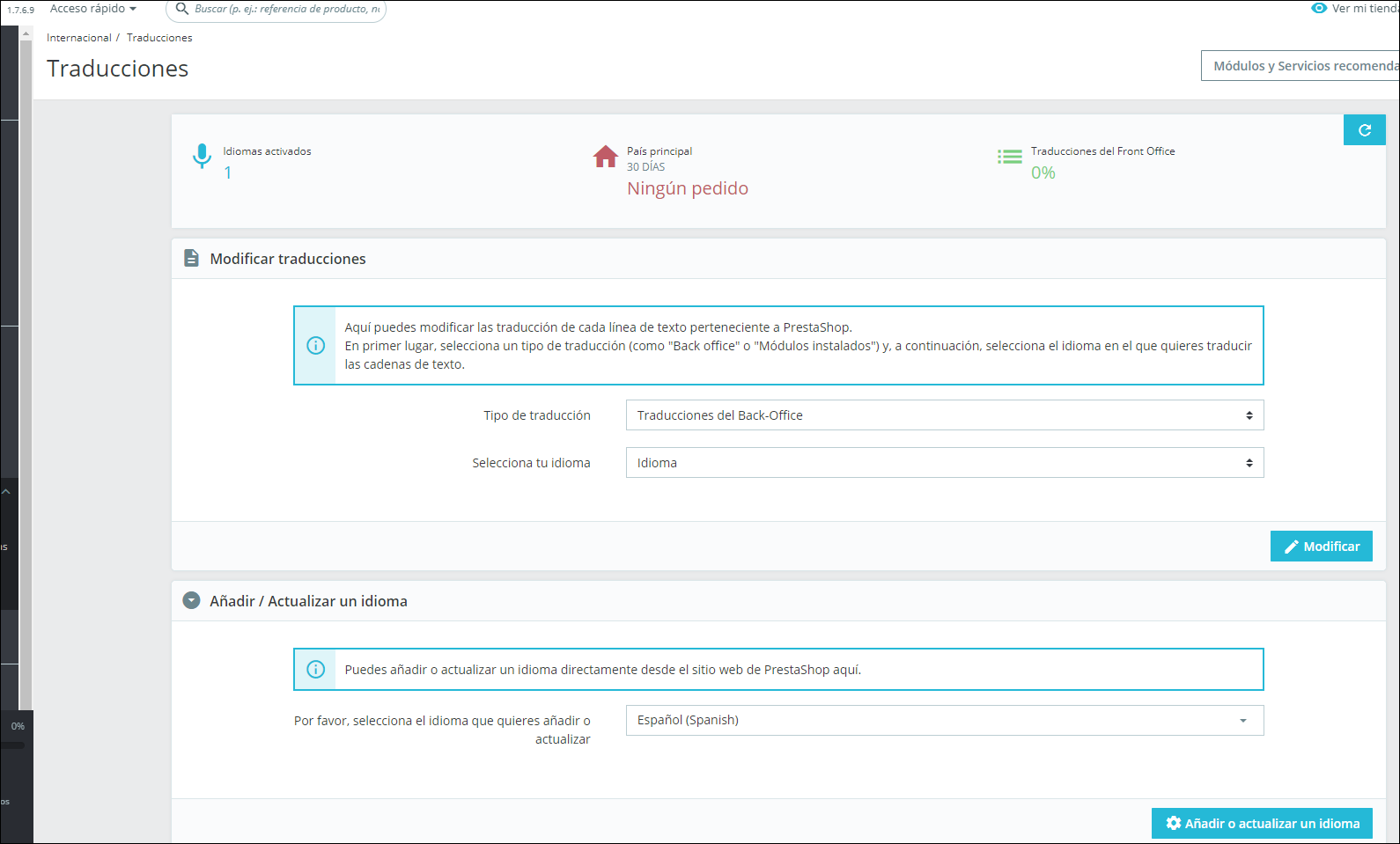Image resolution: width=1400 pixels, height=844 pixels.
Task: Click the Modificar button
Action: click(x=1322, y=547)
